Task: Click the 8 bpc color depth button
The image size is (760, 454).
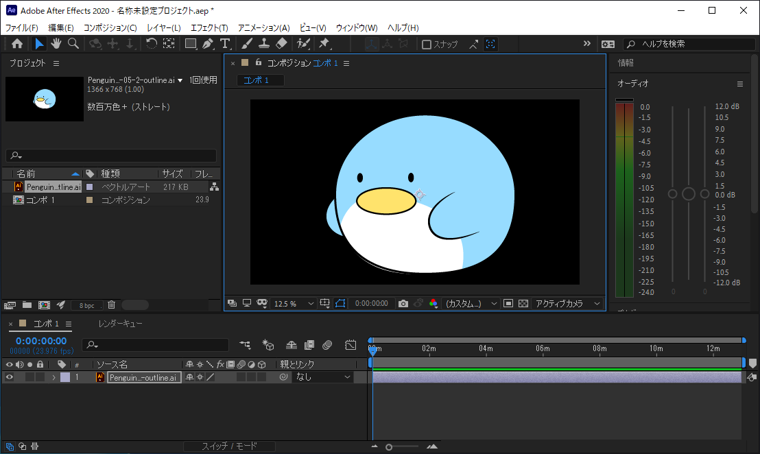Action: tap(87, 305)
